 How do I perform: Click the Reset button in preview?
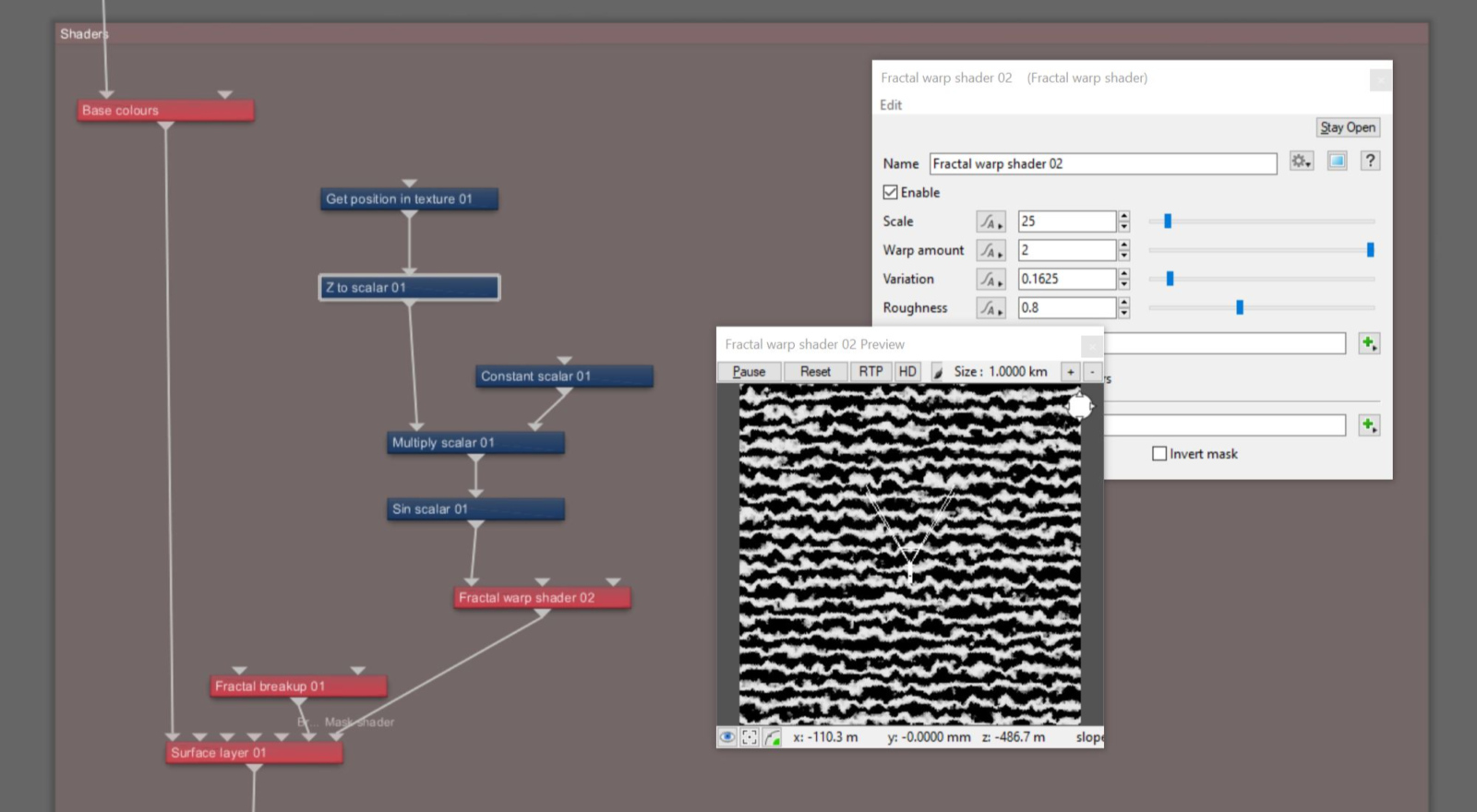[x=815, y=372]
